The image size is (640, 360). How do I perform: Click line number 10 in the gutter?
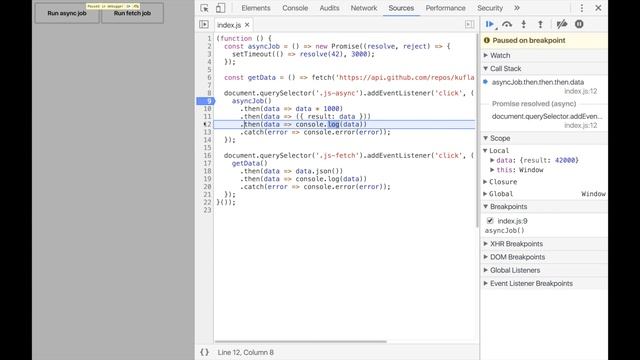click(x=207, y=109)
